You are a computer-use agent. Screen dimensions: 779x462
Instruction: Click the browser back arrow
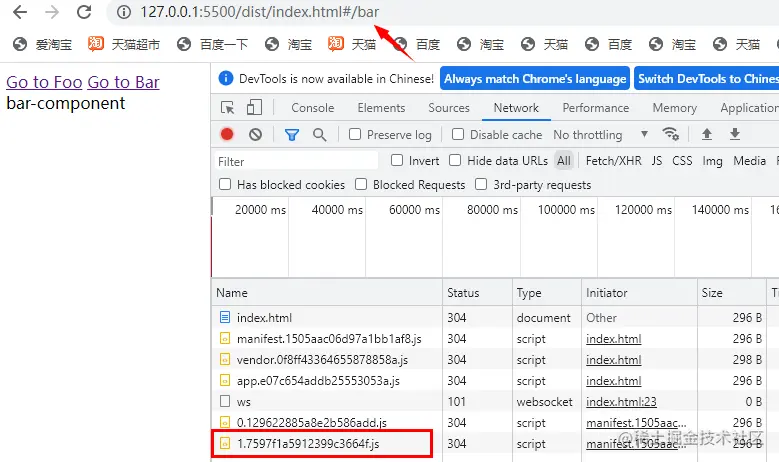(x=20, y=12)
